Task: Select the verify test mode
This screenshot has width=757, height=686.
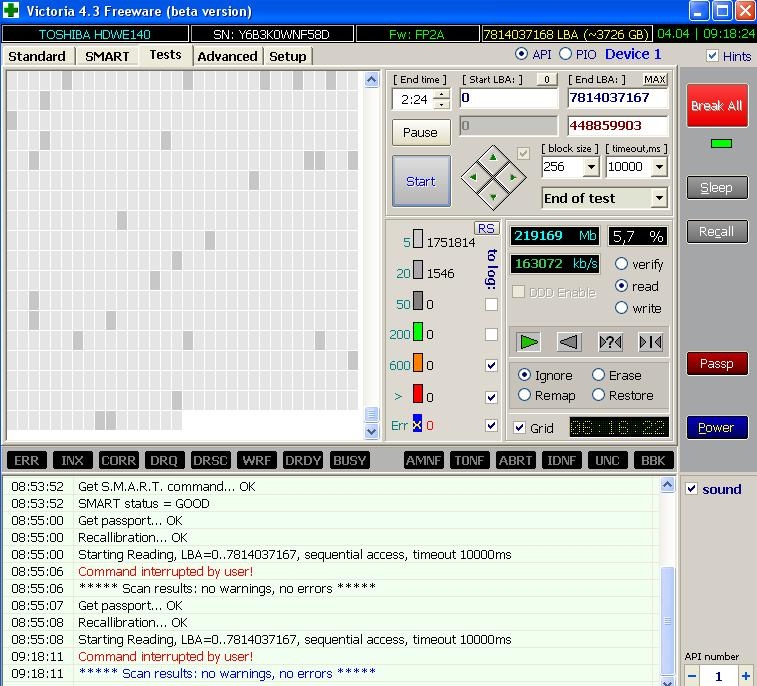Action: click(x=621, y=264)
